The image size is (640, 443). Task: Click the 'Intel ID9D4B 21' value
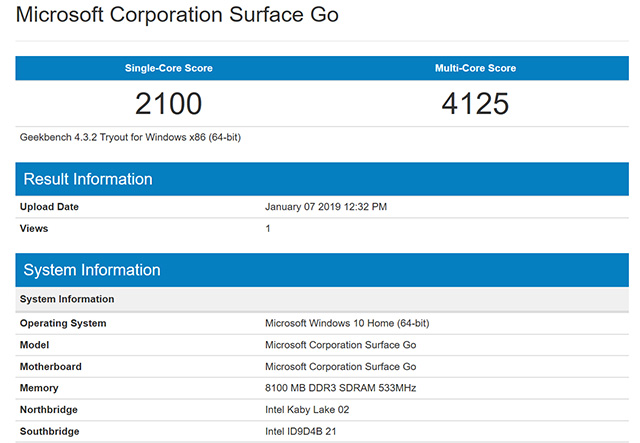(x=300, y=432)
